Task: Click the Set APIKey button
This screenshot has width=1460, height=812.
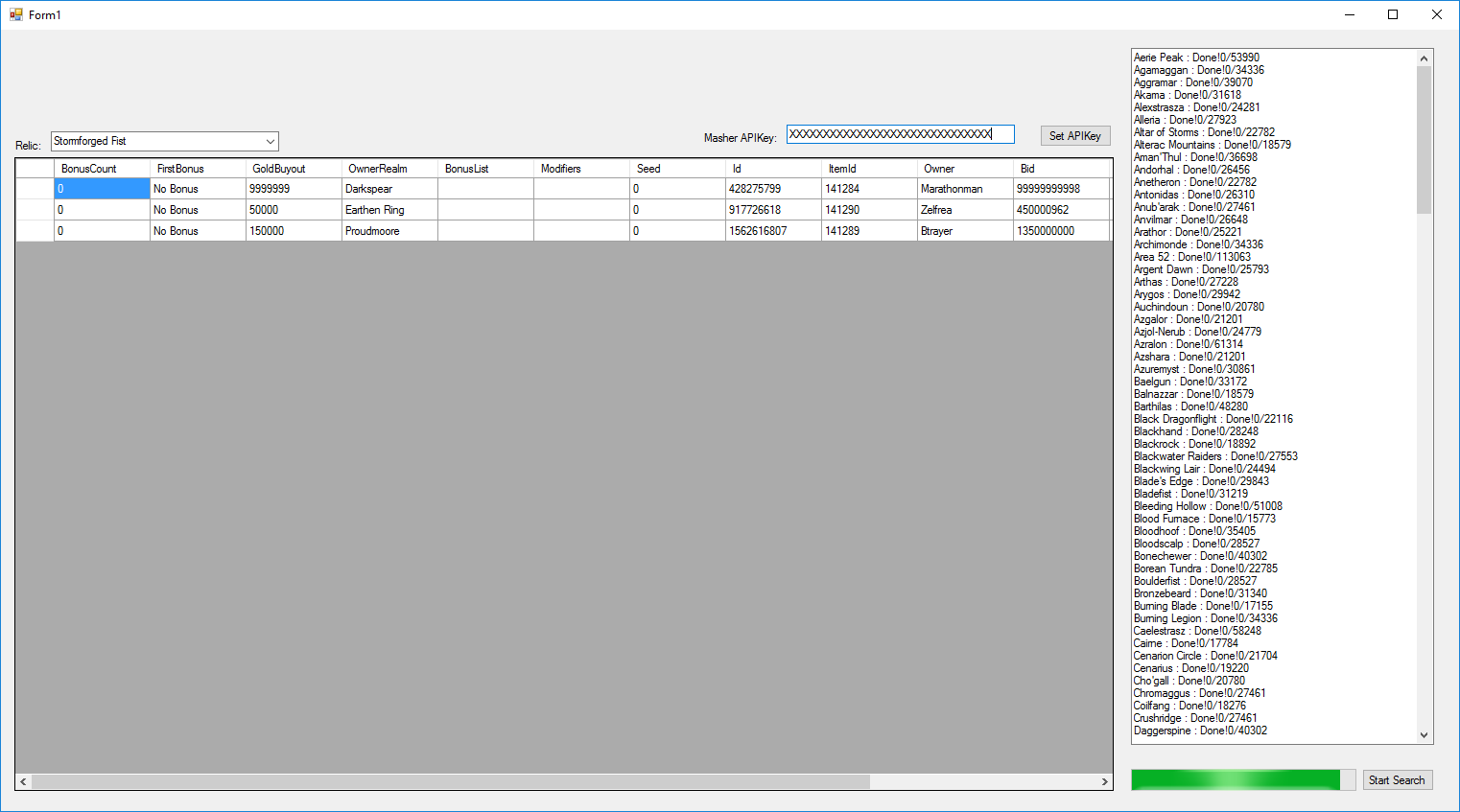Action: pyautogui.click(x=1074, y=136)
